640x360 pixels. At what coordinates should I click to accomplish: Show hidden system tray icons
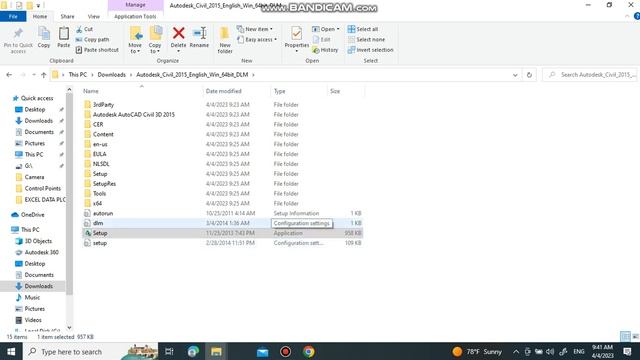coord(516,351)
